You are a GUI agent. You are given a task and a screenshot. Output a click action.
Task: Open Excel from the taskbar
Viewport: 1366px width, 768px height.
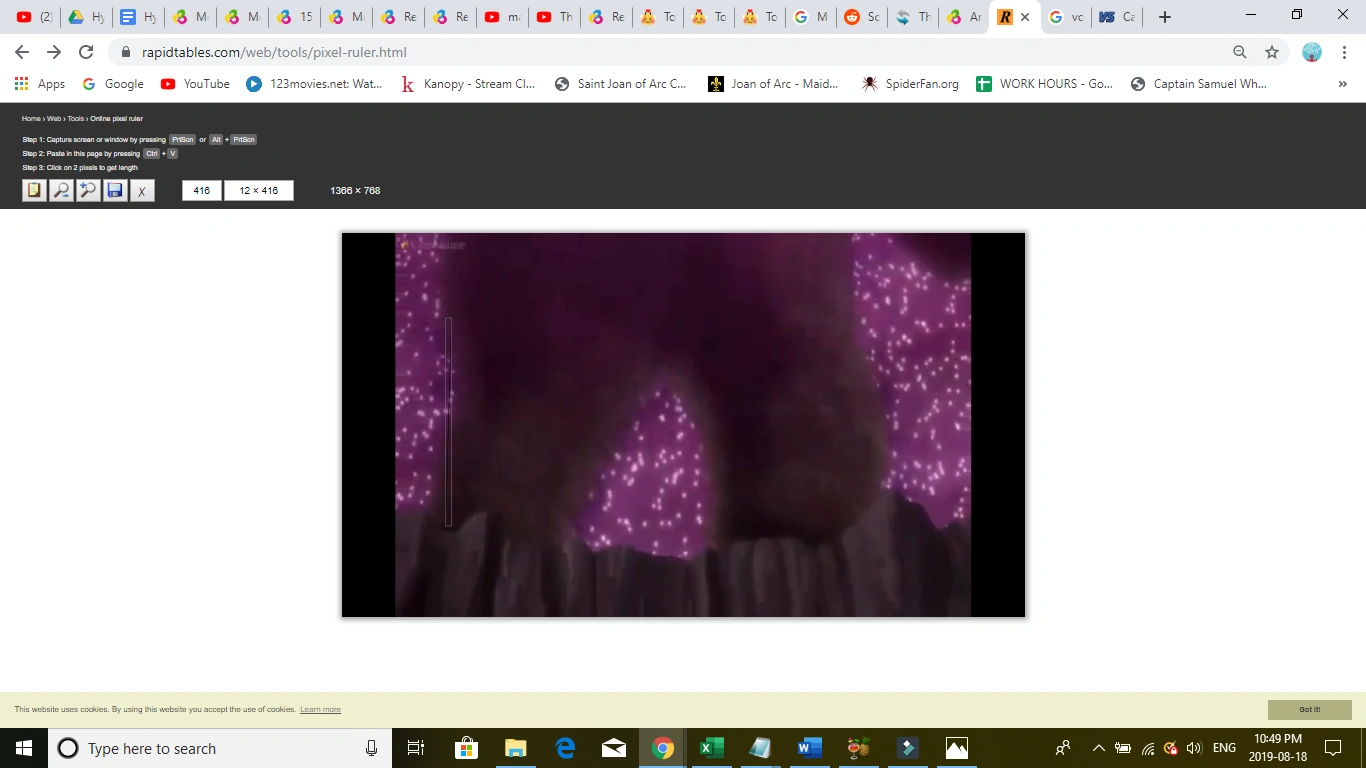click(x=711, y=748)
